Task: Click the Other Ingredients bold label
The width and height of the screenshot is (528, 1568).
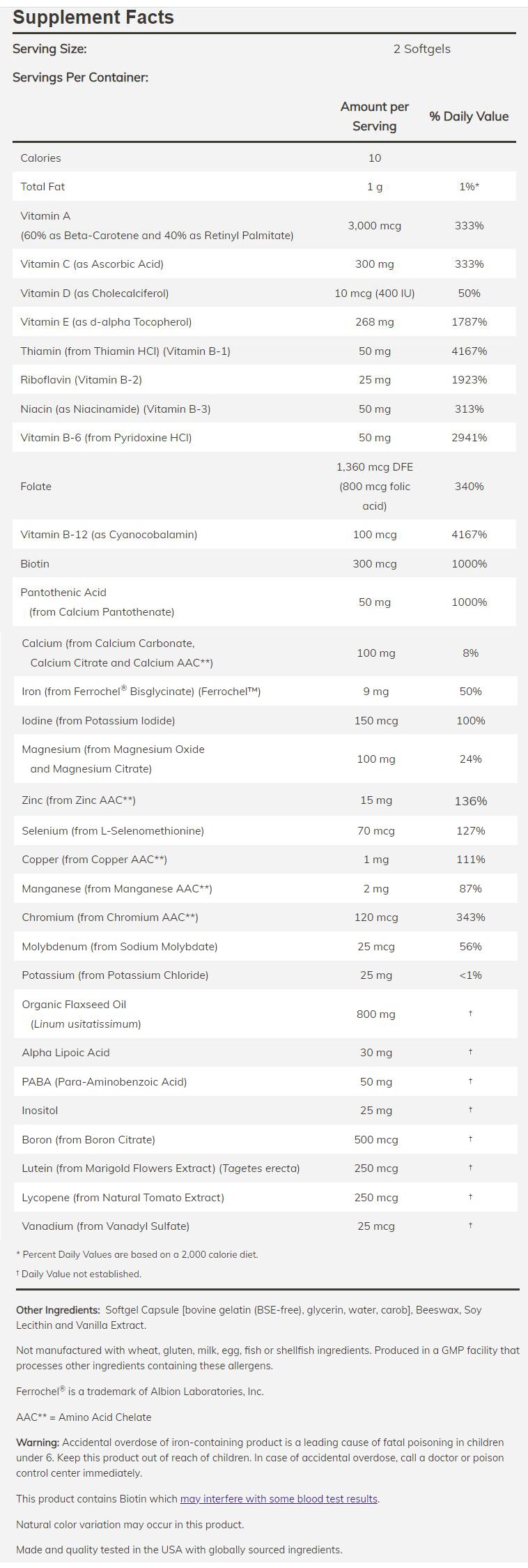Action: pyautogui.click(x=59, y=1310)
